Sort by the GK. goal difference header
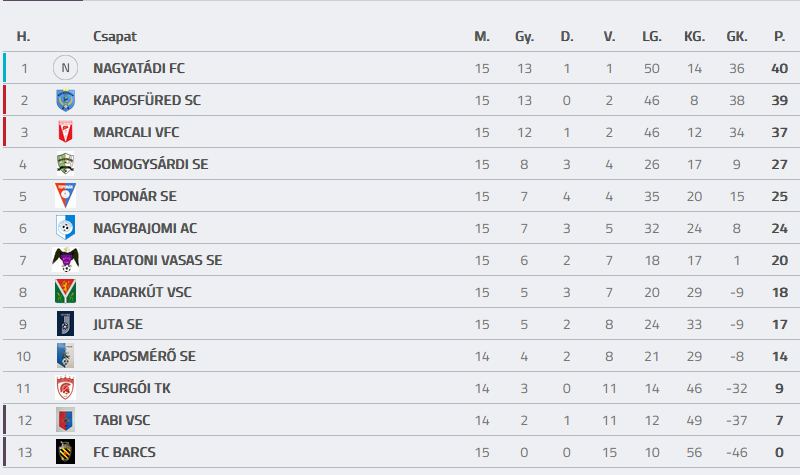 coord(737,37)
